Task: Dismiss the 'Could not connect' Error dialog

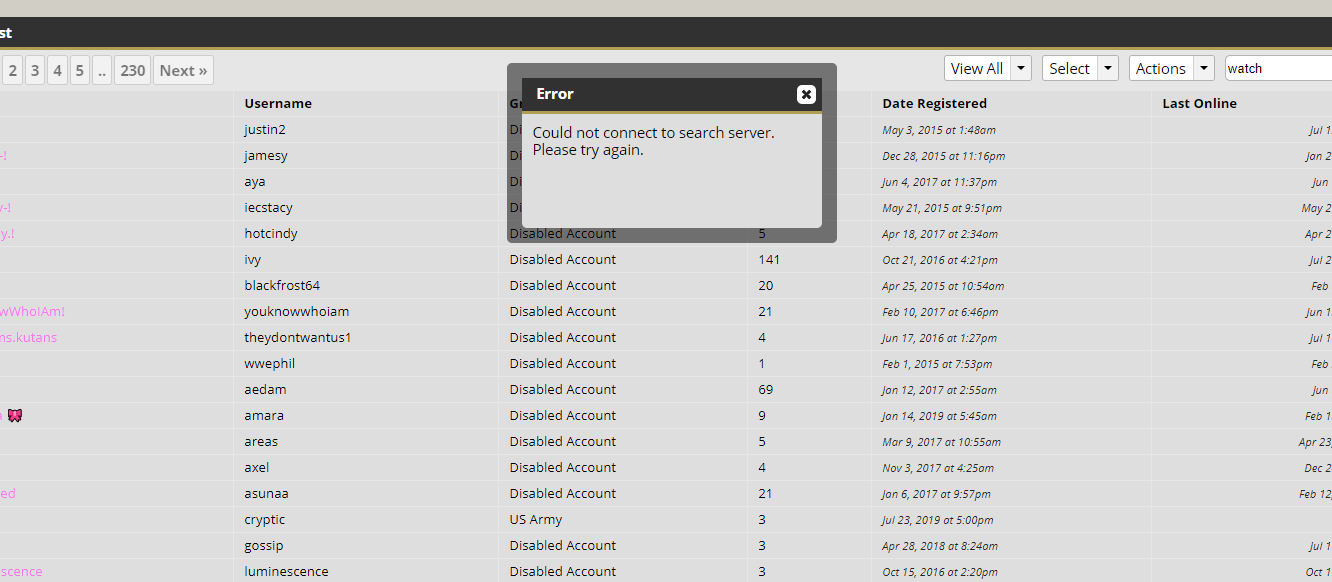Action: (x=806, y=94)
